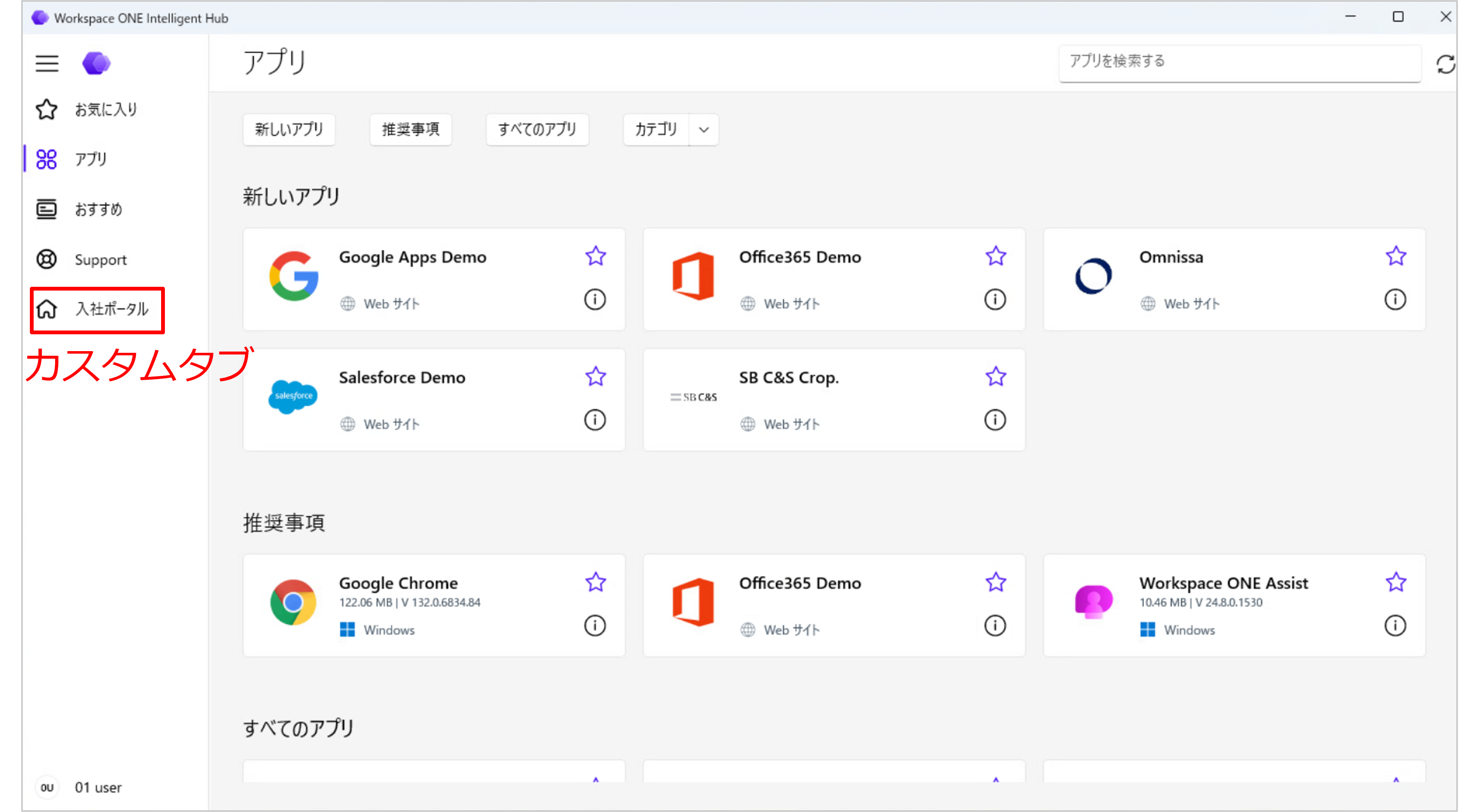Click the Omnissa logo
The image size is (1458, 812).
pyautogui.click(x=1093, y=276)
